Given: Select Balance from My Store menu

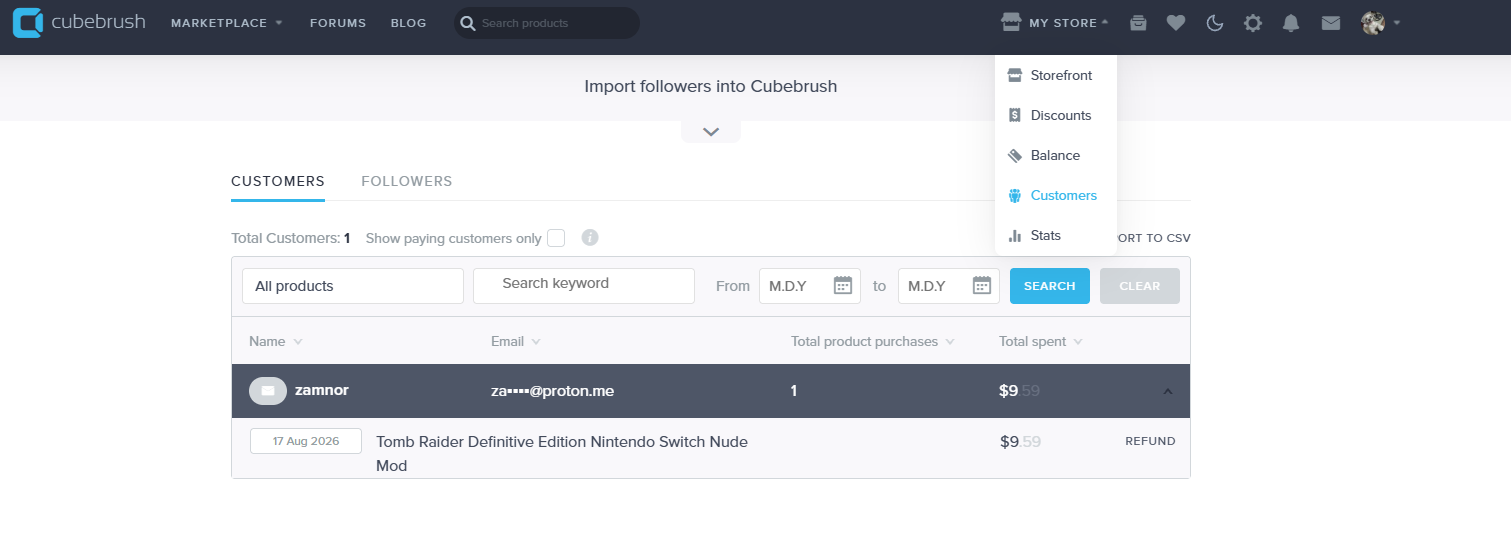Looking at the screenshot, I should [1055, 155].
